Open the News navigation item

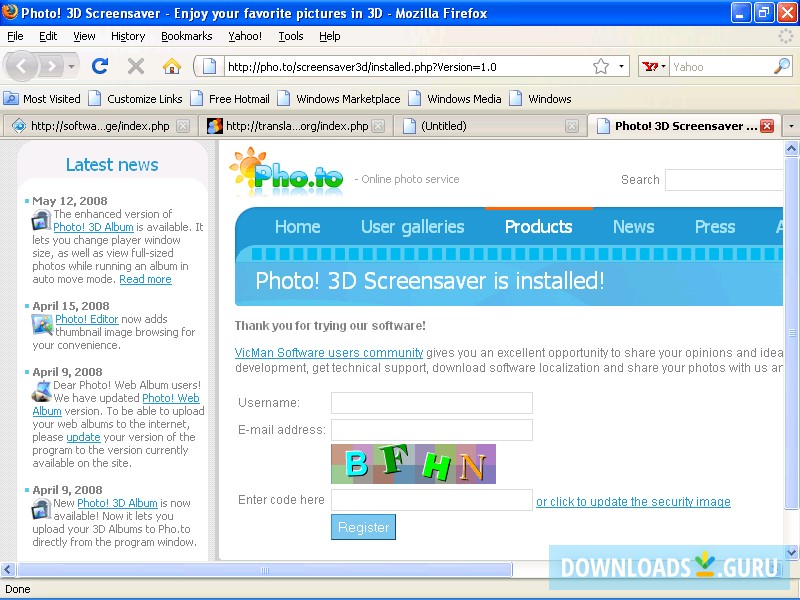tap(633, 227)
